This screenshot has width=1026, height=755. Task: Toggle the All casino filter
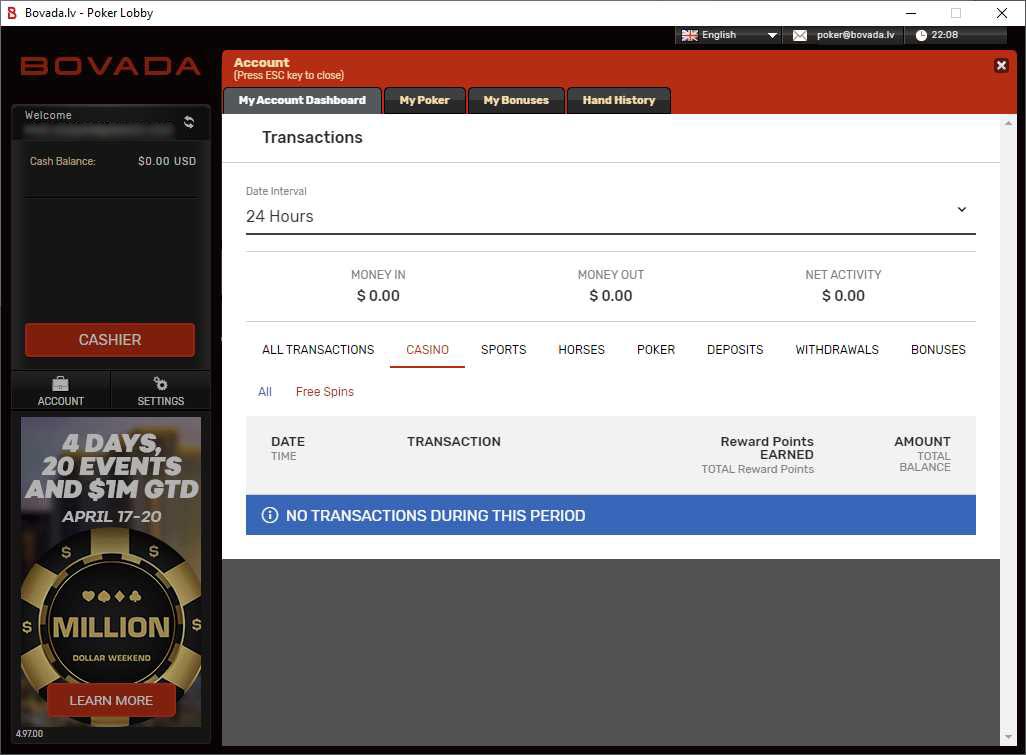264,391
